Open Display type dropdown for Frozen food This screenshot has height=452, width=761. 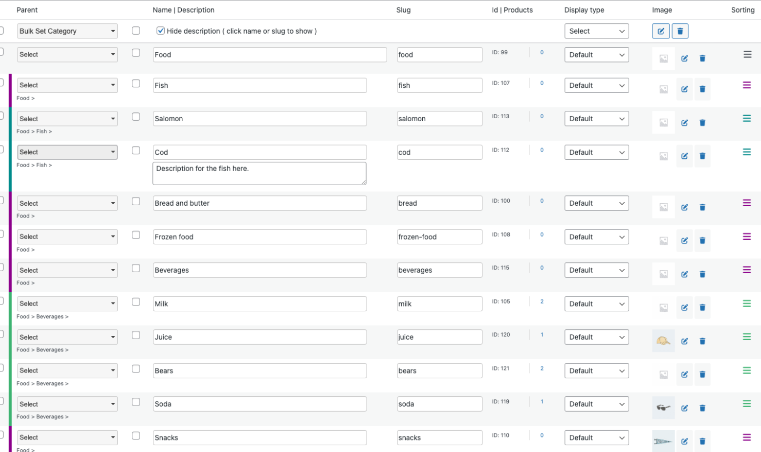tap(596, 237)
